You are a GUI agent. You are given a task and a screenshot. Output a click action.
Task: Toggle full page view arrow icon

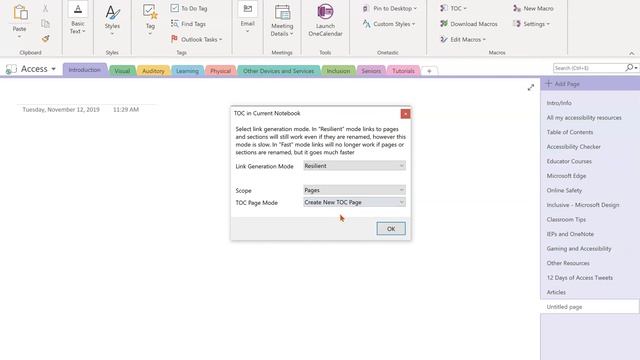tap(531, 87)
